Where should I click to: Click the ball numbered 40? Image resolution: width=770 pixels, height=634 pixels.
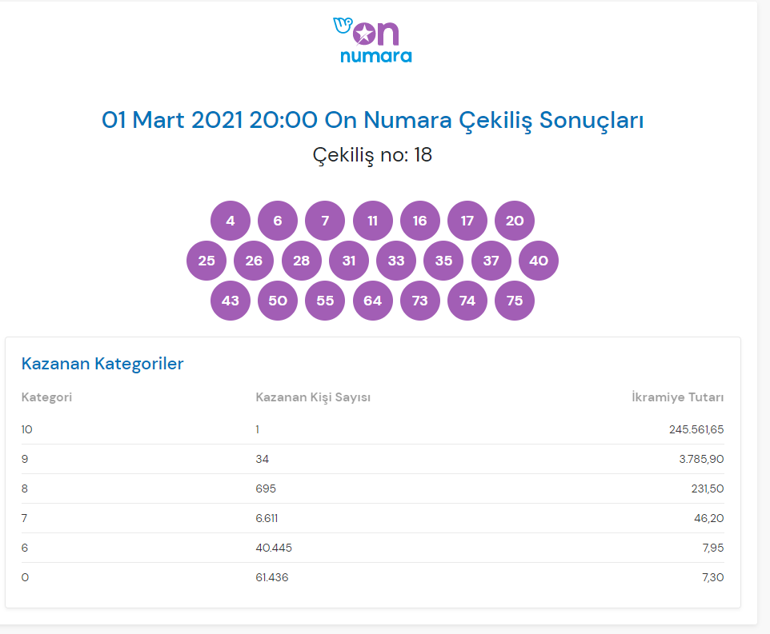[539, 261]
